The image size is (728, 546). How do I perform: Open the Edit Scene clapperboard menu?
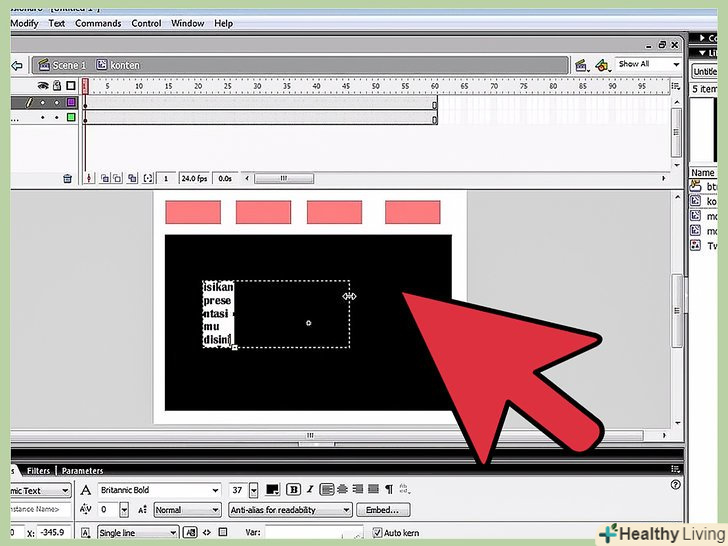tap(582, 65)
